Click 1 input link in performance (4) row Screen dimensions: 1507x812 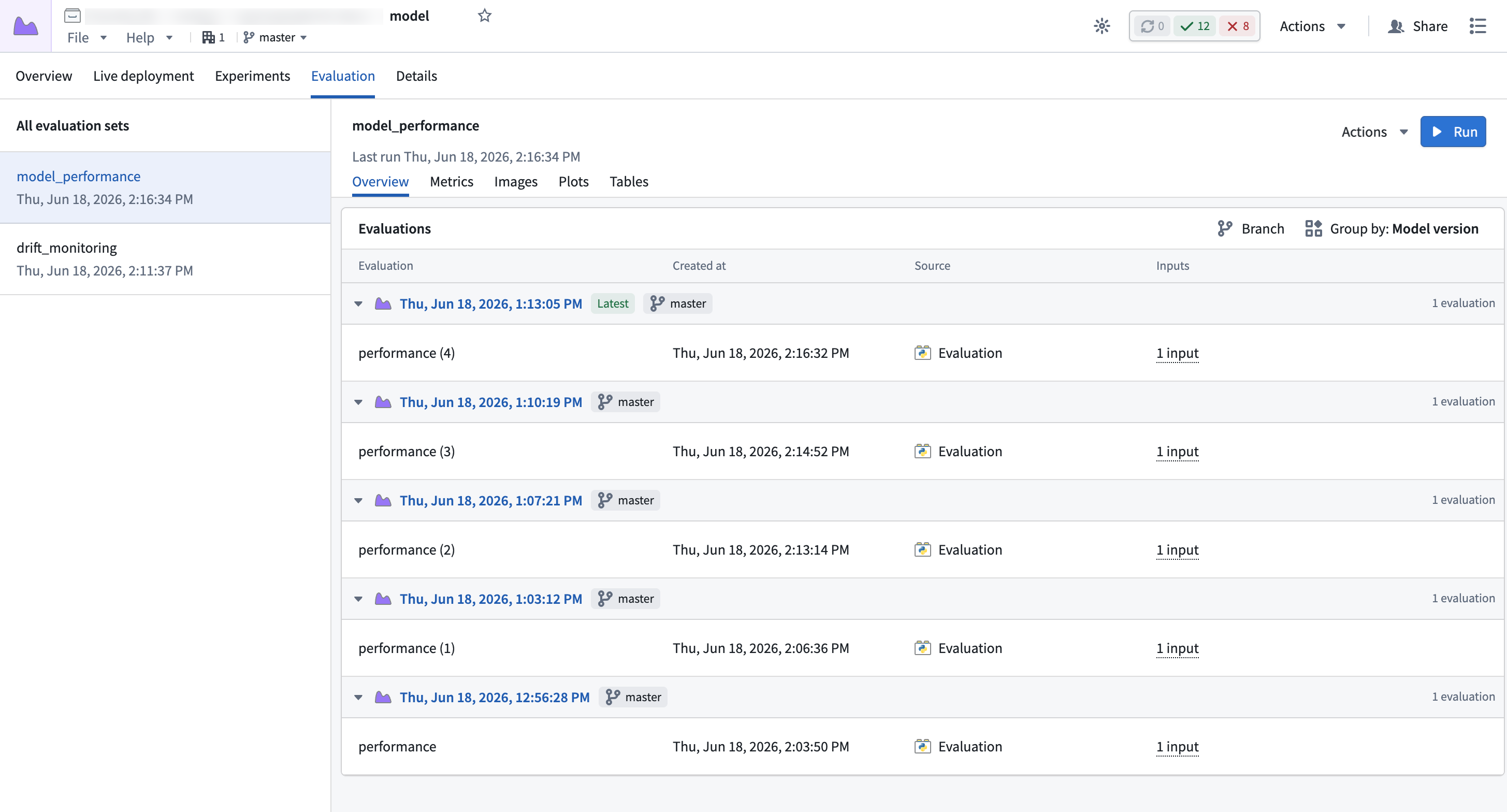[1177, 353]
